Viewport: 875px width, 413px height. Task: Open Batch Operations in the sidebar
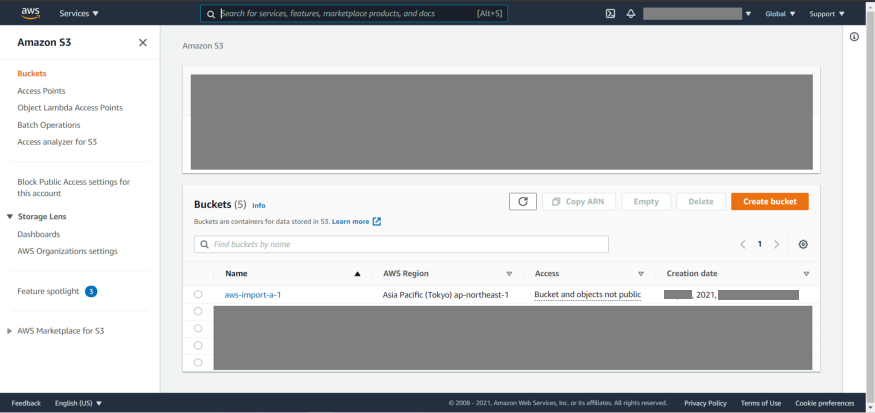48,125
